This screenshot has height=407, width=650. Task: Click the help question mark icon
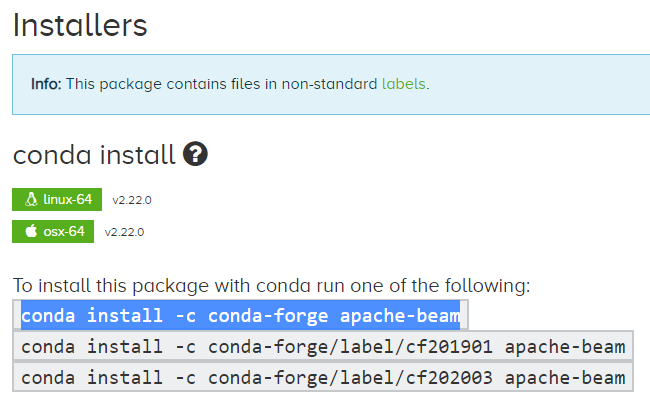(x=196, y=155)
